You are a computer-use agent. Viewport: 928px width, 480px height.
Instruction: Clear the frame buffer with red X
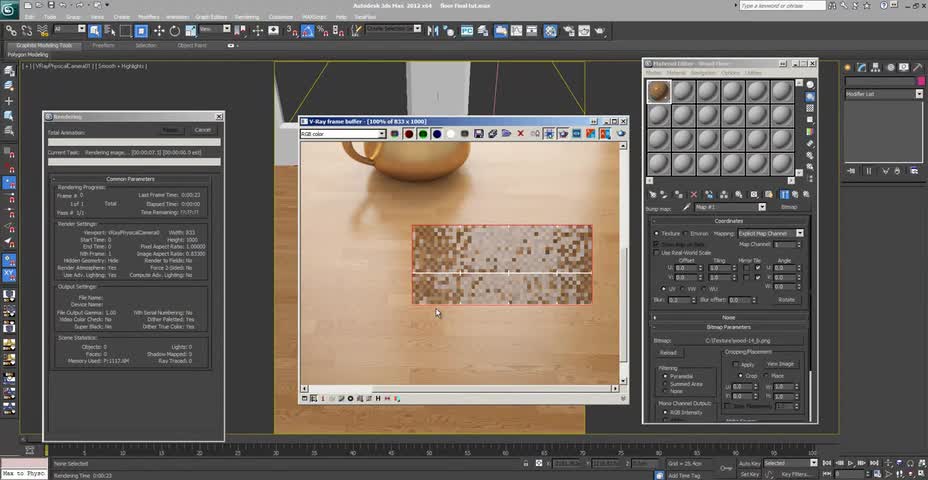pos(520,133)
